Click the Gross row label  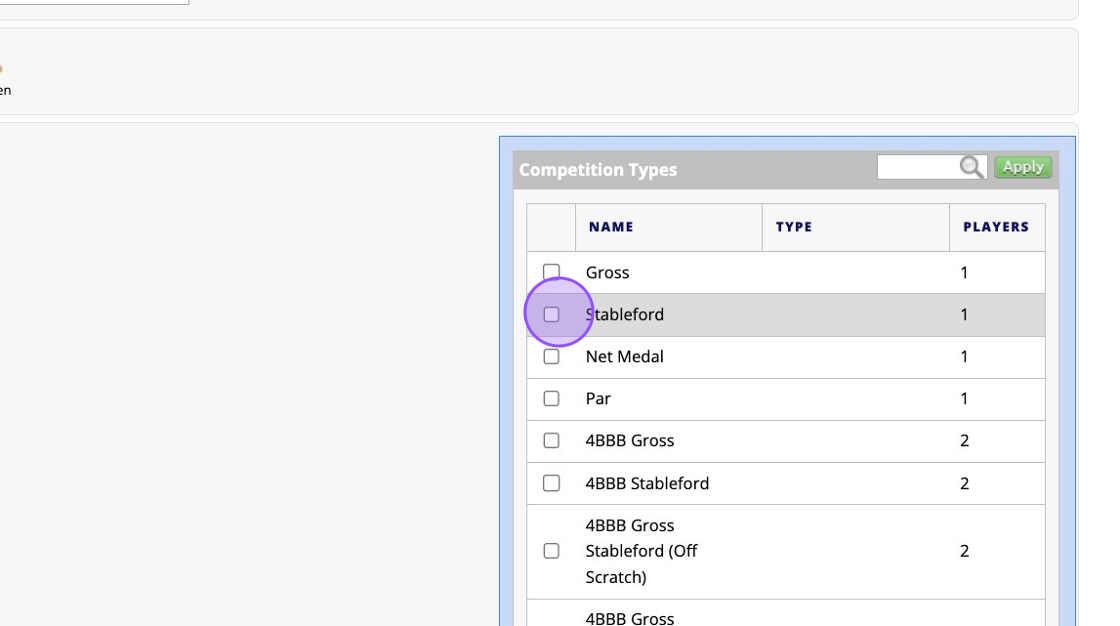coord(608,272)
